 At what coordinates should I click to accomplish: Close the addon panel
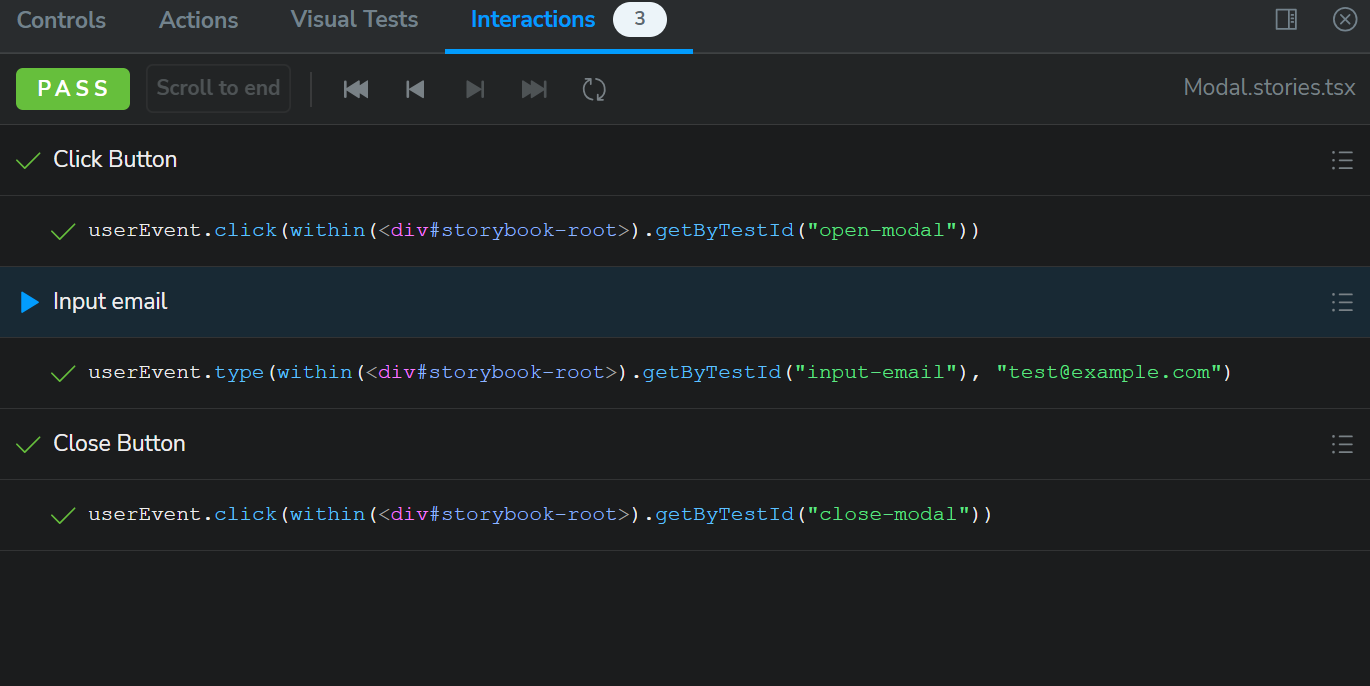tap(1345, 19)
